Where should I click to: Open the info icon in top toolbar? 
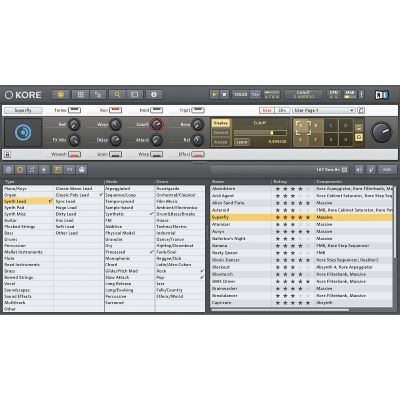coord(154,95)
